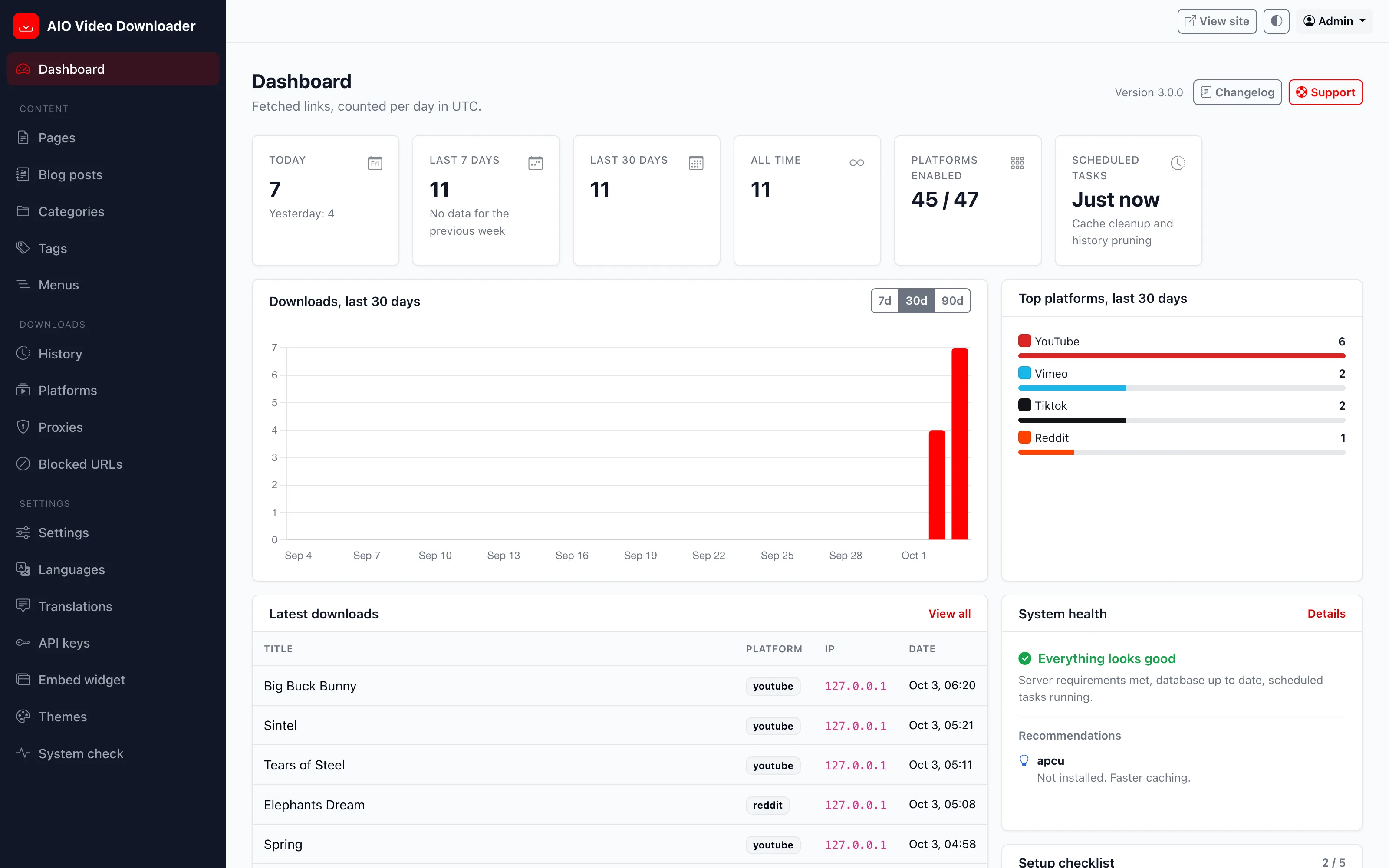Image resolution: width=1389 pixels, height=868 pixels.
Task: Click the Version 3.0.0 text
Action: (x=1149, y=92)
